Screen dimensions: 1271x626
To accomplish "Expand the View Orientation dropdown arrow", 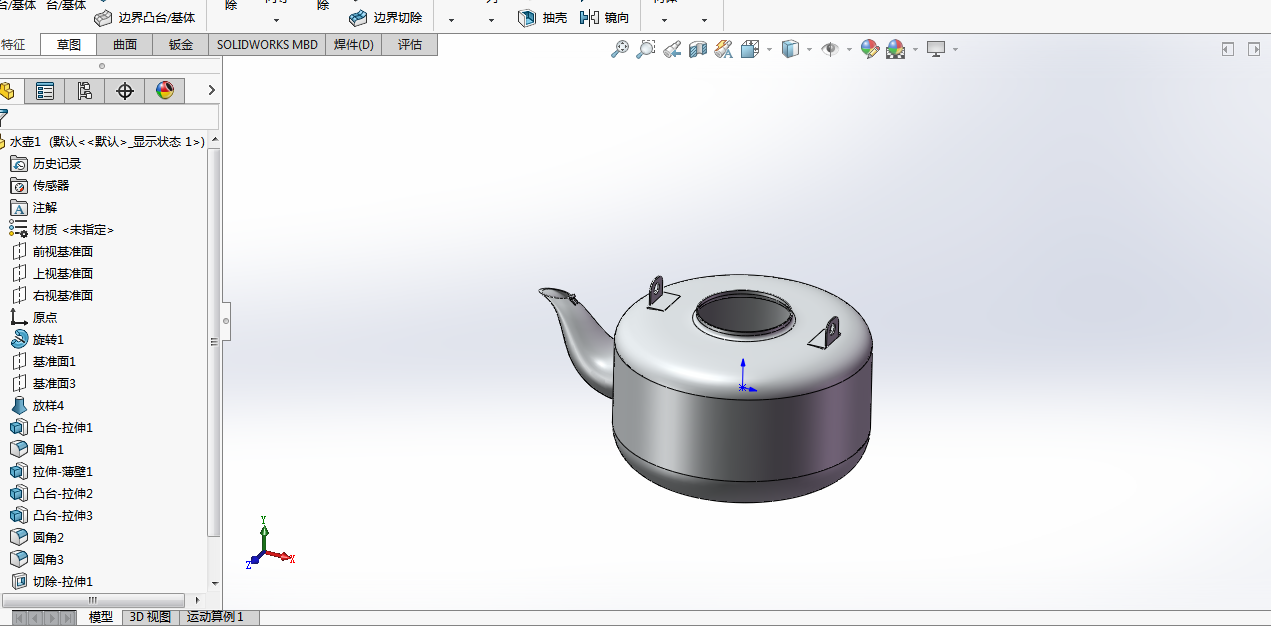I will (x=769, y=49).
